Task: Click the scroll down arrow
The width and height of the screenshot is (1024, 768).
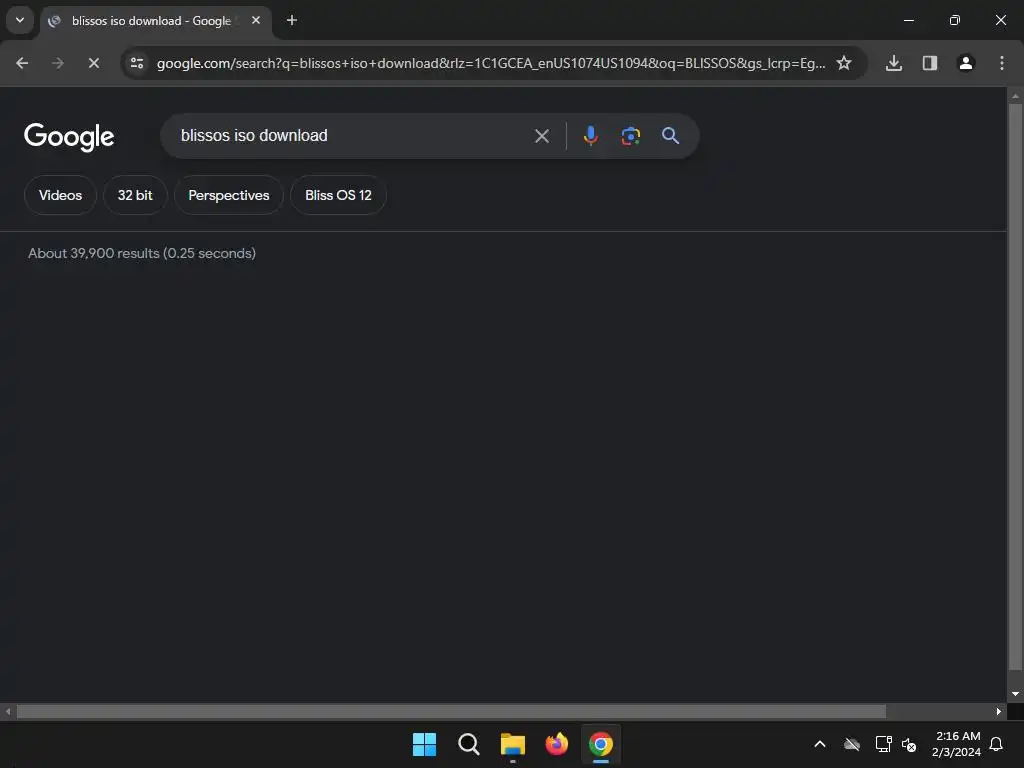Action: [x=1015, y=694]
